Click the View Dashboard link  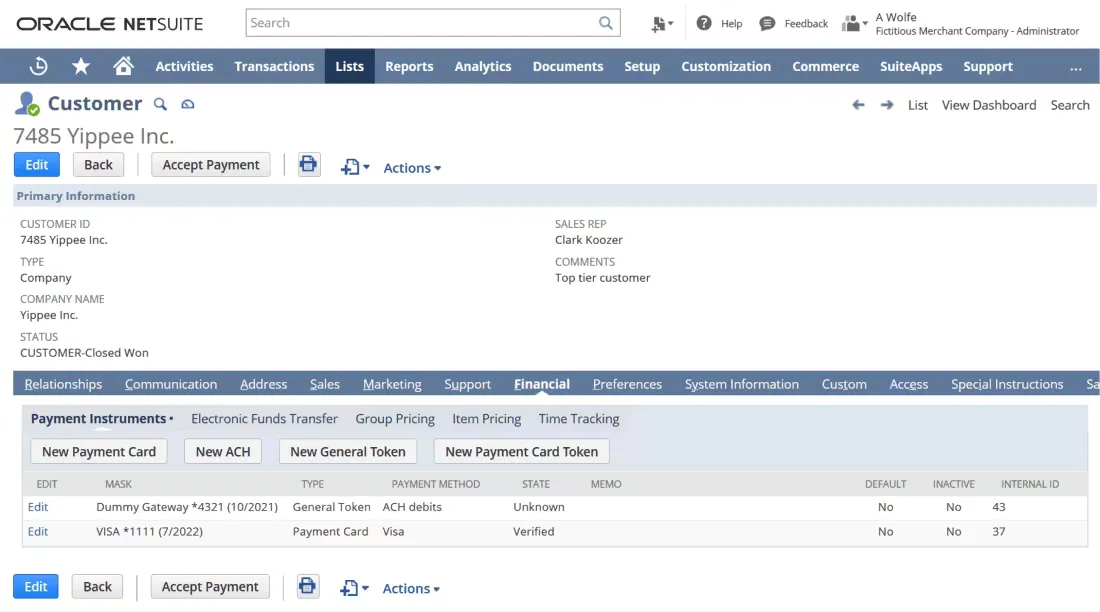[x=988, y=105]
